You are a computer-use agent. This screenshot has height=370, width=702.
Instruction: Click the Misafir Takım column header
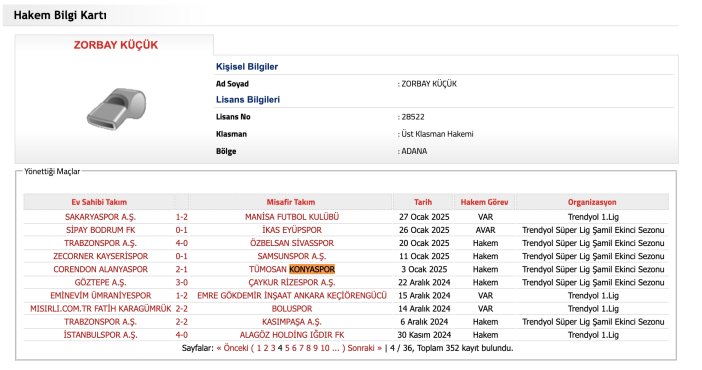point(291,202)
